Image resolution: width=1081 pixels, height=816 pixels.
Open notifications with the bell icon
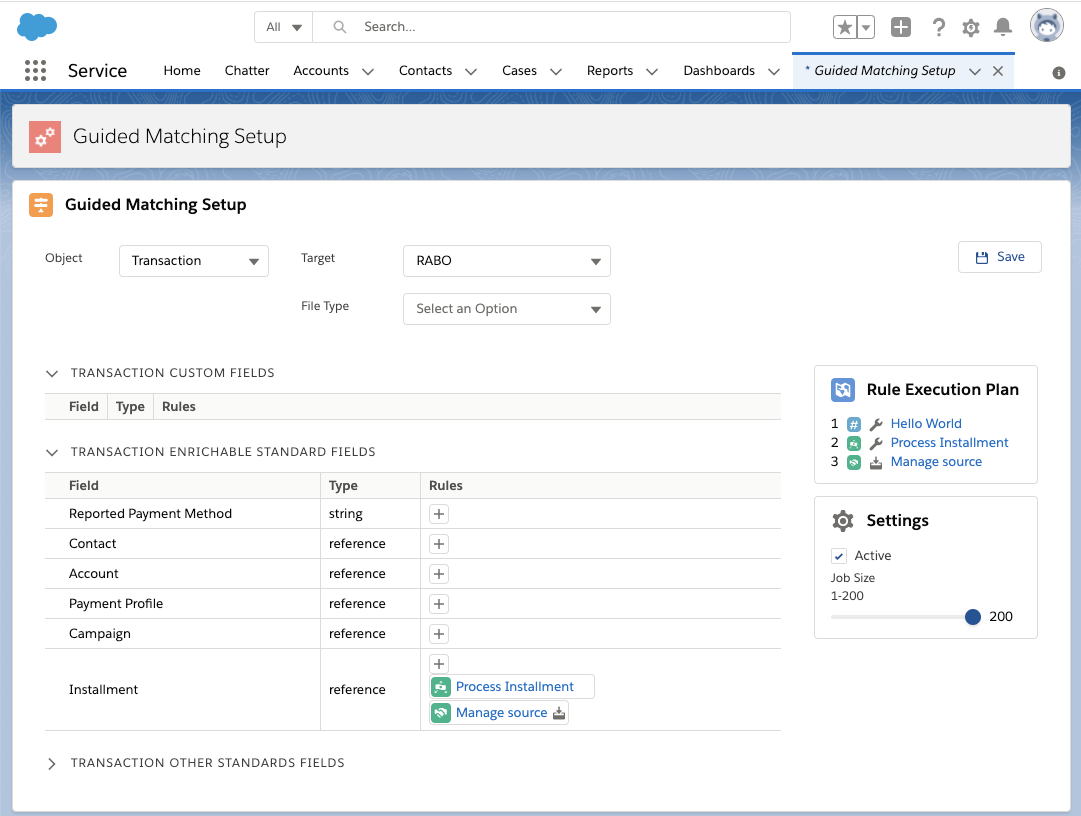click(x=1002, y=27)
